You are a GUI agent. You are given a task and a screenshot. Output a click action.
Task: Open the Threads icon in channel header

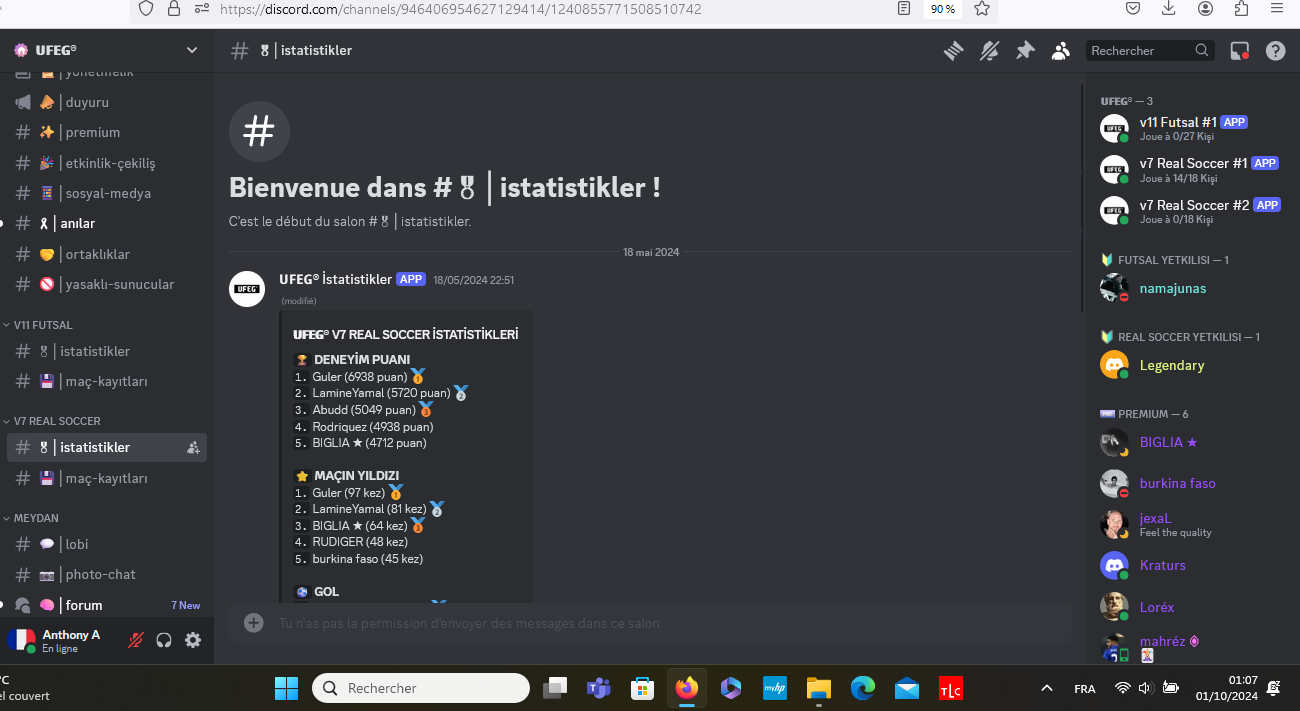click(953, 51)
